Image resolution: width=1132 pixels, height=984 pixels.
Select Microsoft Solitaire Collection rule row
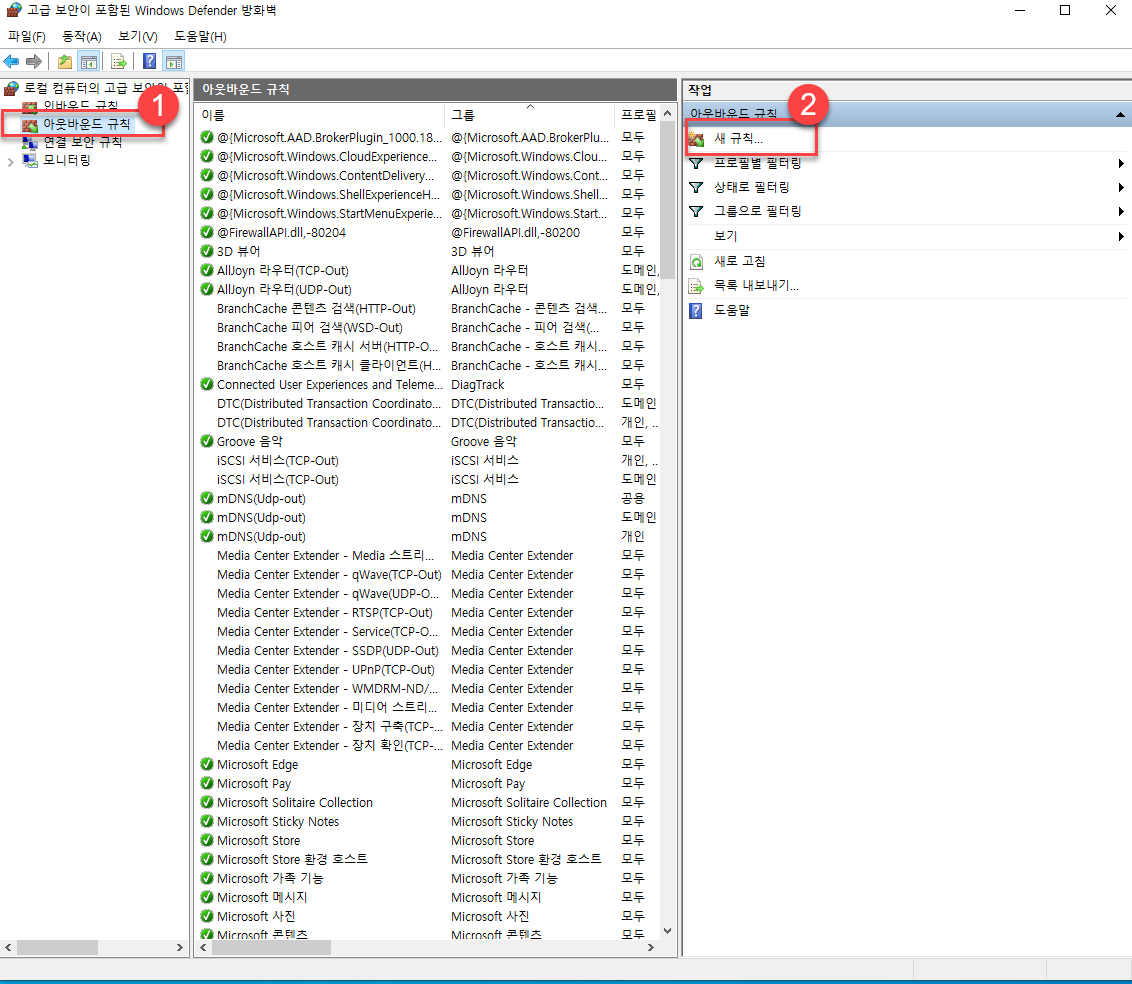click(x=295, y=802)
